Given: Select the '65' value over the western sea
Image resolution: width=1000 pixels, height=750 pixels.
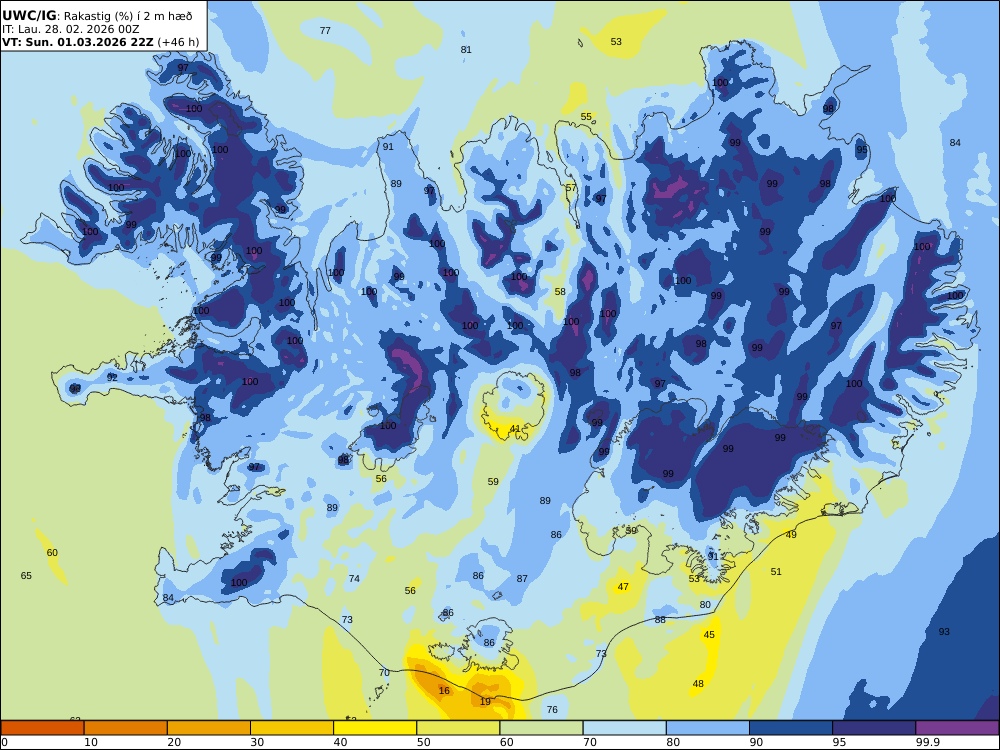Looking at the screenshot, I should pyautogui.click(x=26, y=575).
